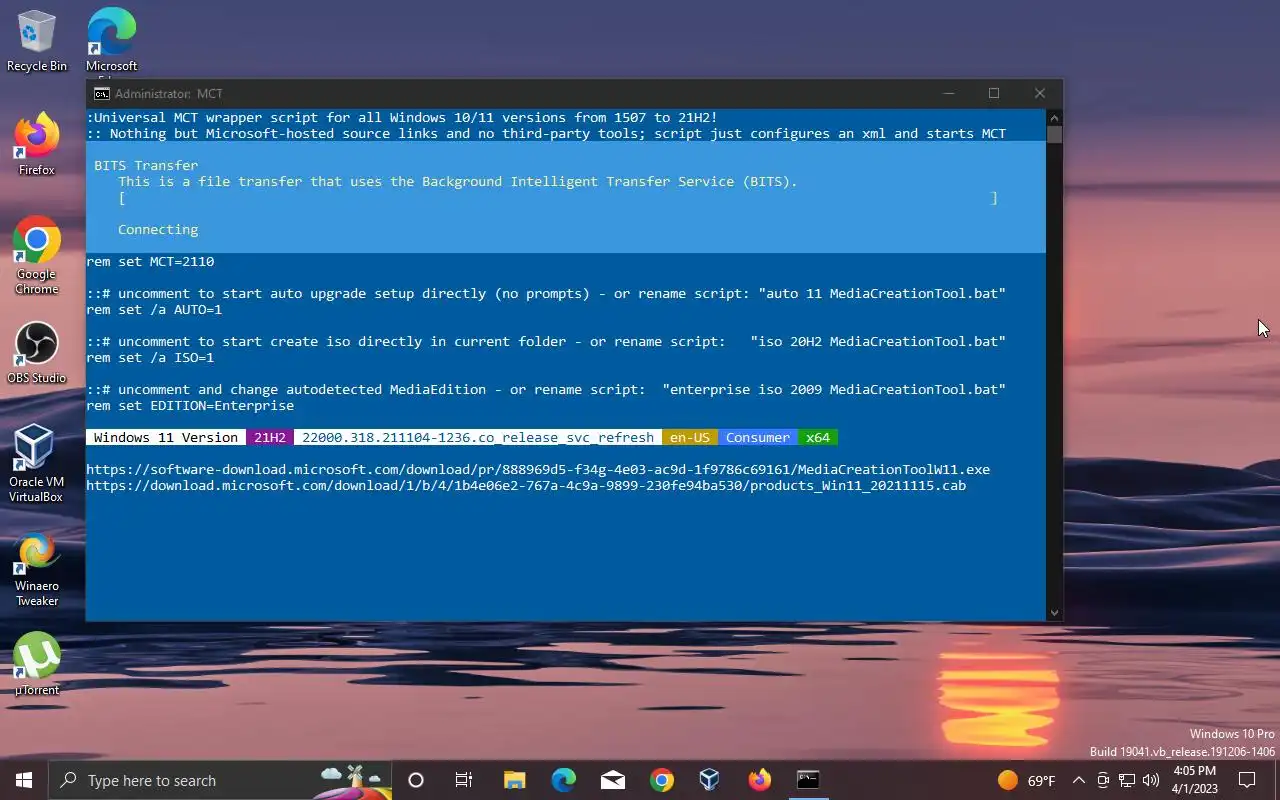Maximize the MCT command window
Screen dimensions: 1280x800
click(994, 93)
